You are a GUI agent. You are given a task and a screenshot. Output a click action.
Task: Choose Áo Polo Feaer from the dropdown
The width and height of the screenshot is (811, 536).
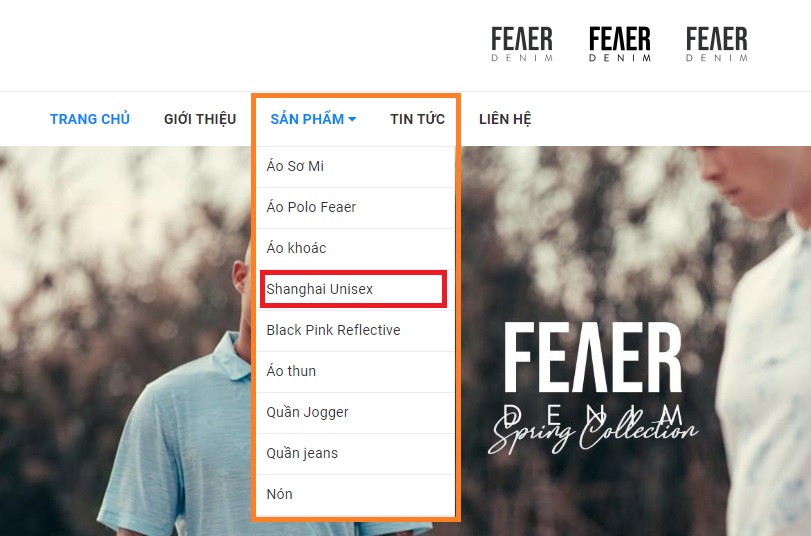tap(355, 207)
